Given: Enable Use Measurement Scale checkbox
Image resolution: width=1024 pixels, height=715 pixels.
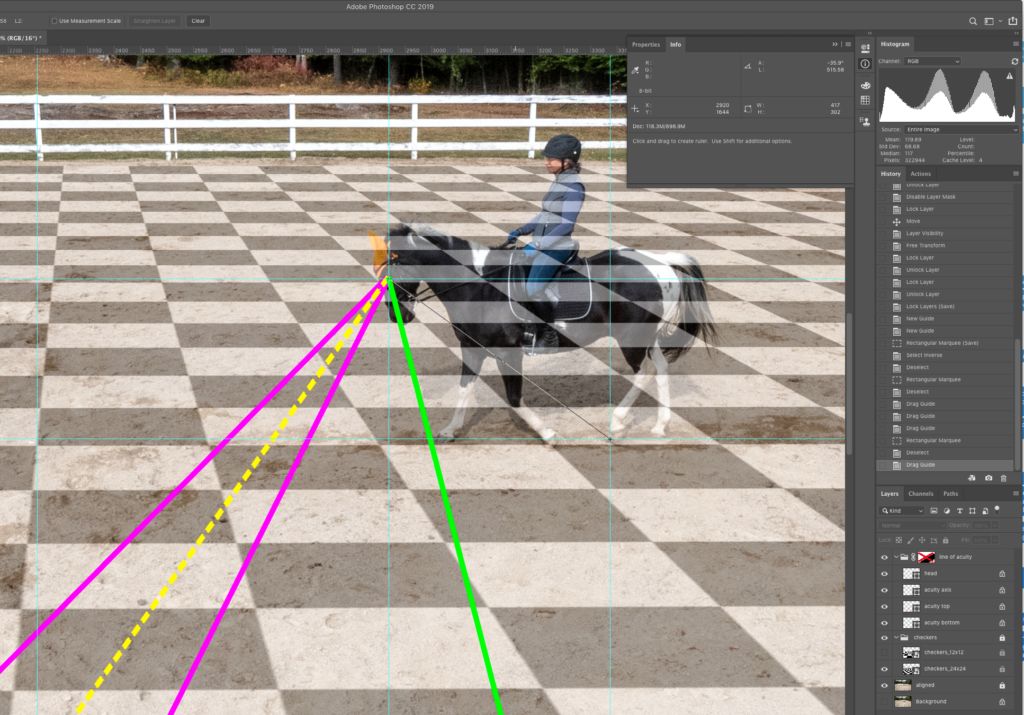Looking at the screenshot, I should click(x=54, y=21).
